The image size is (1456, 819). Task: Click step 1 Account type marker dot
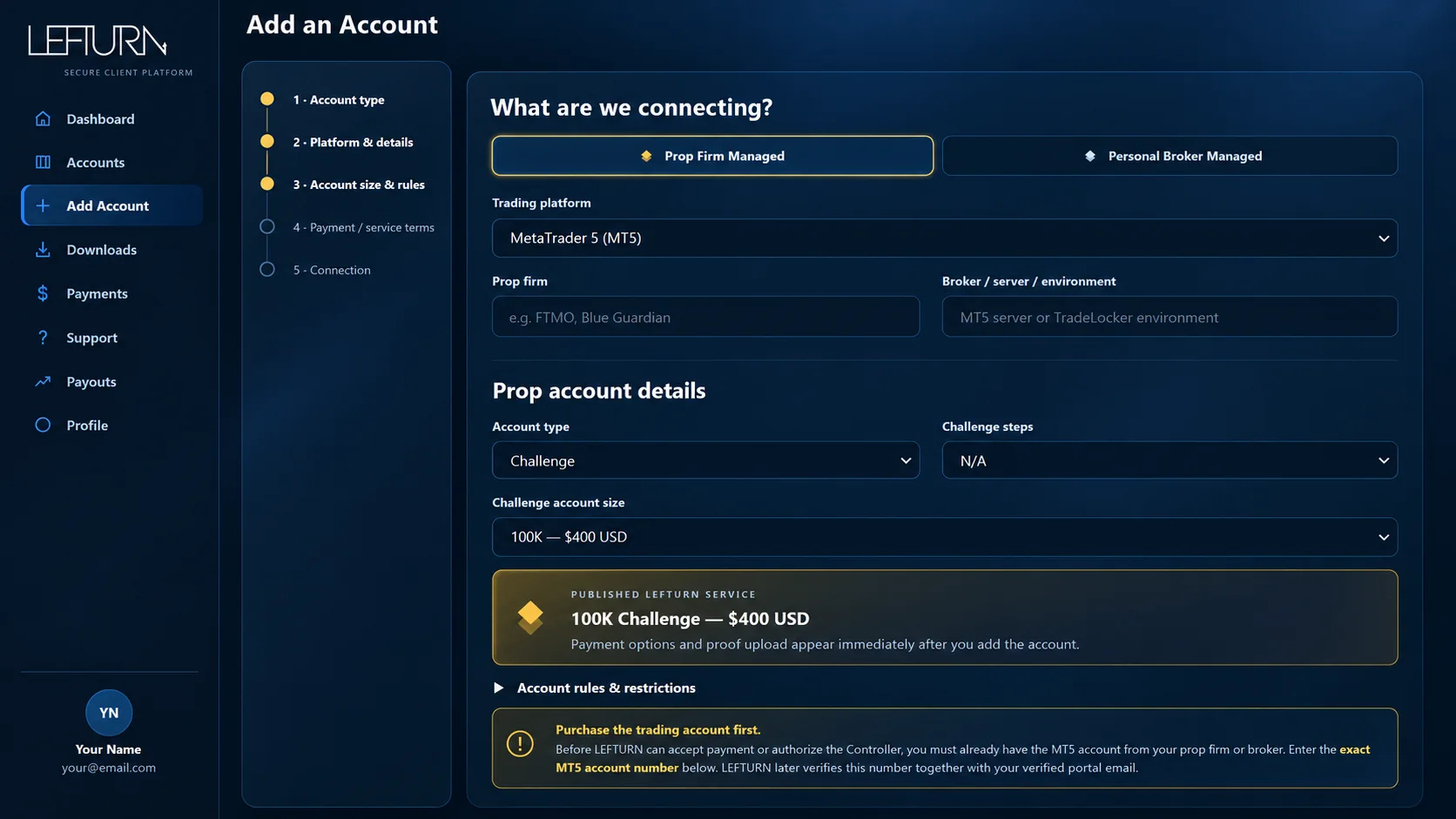[x=267, y=98]
